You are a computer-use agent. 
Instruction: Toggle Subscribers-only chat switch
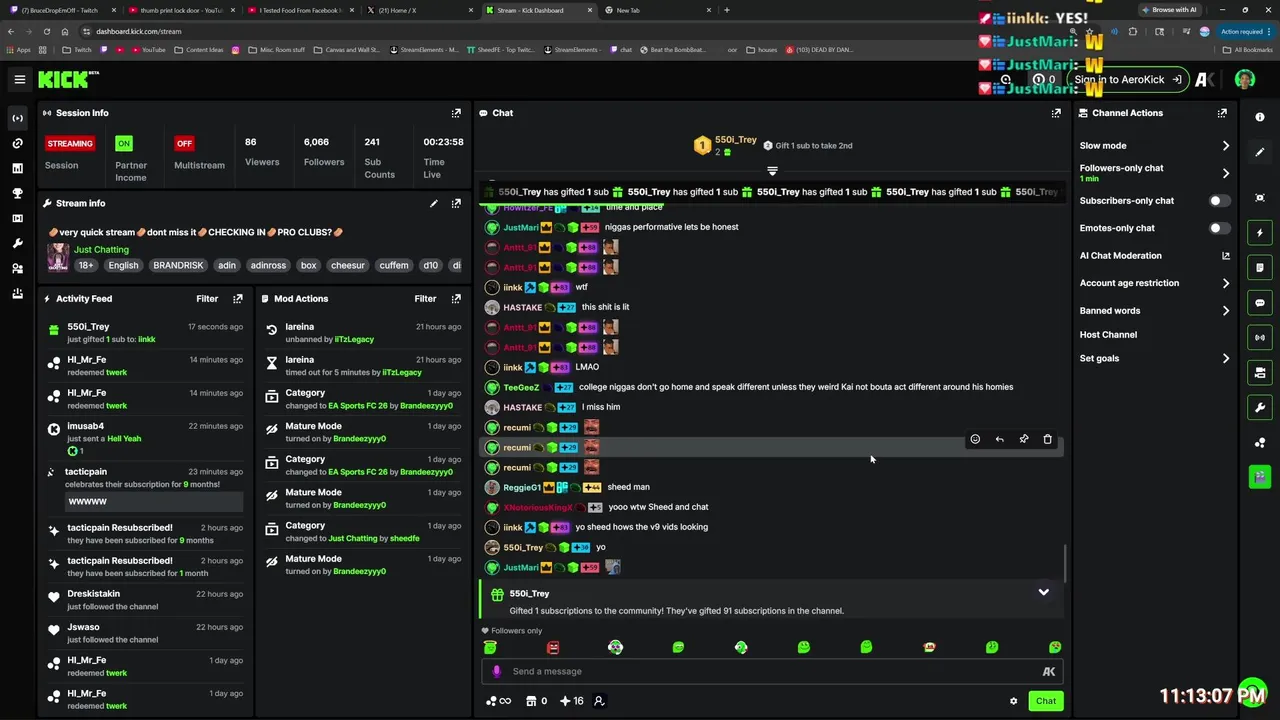(1219, 200)
